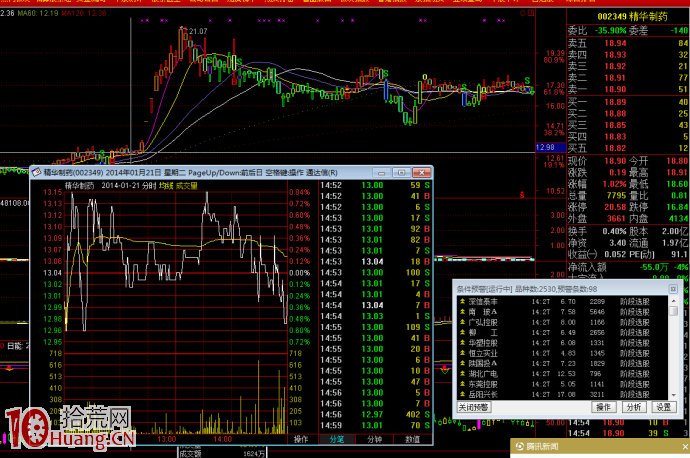The width and height of the screenshot is (690, 458).
Task: Click the 委比 -35.90% value
Action: click(x=610, y=31)
